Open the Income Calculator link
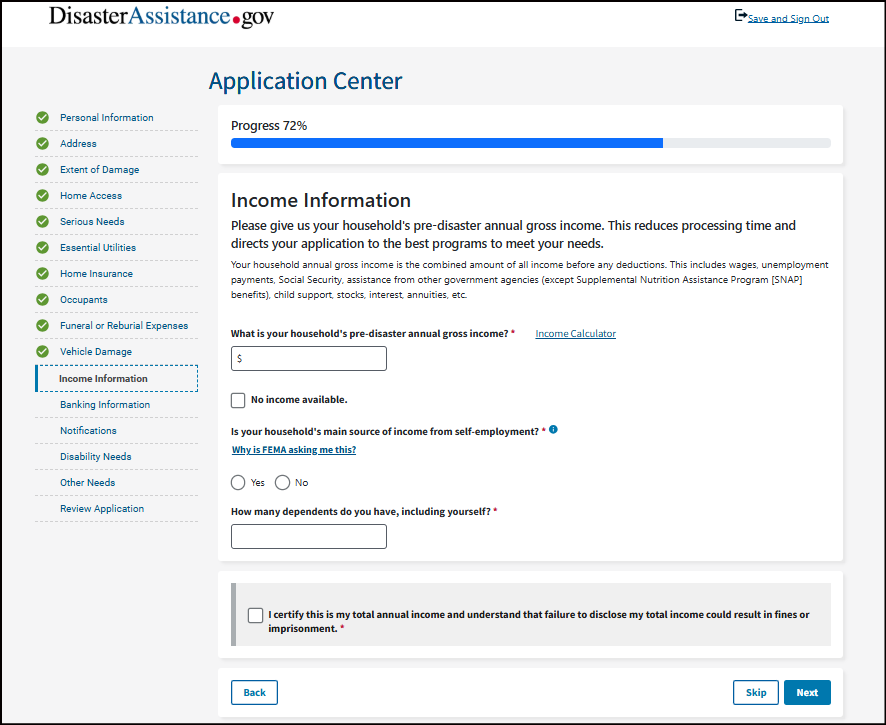 (575, 334)
